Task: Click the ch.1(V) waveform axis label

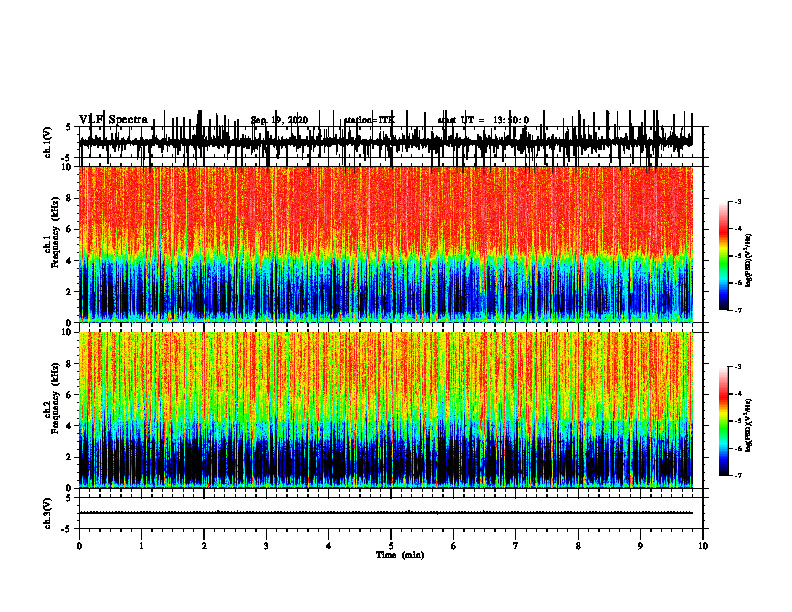Action: pyautogui.click(x=48, y=142)
